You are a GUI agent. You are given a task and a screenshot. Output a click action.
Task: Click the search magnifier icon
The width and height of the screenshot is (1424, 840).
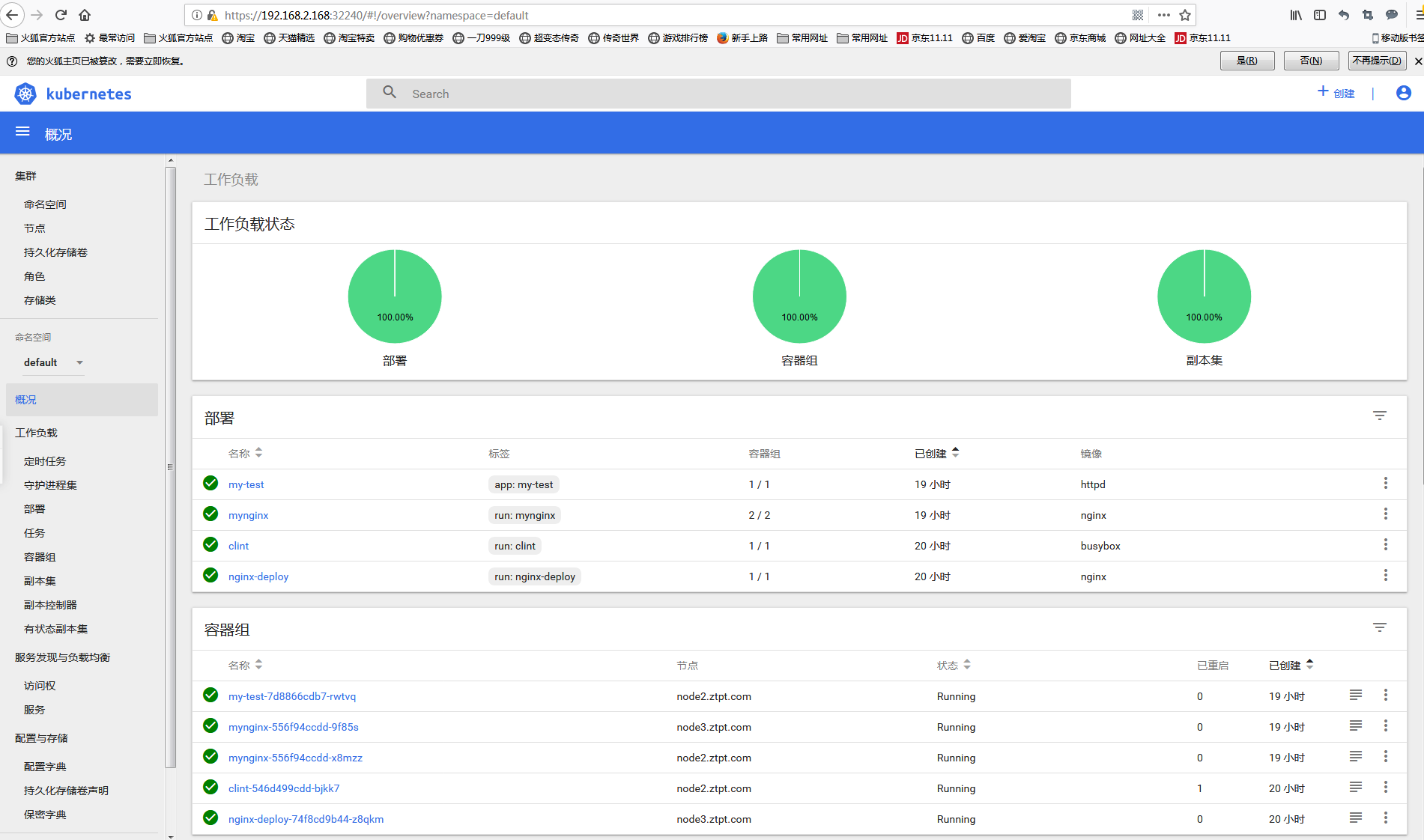tap(390, 92)
